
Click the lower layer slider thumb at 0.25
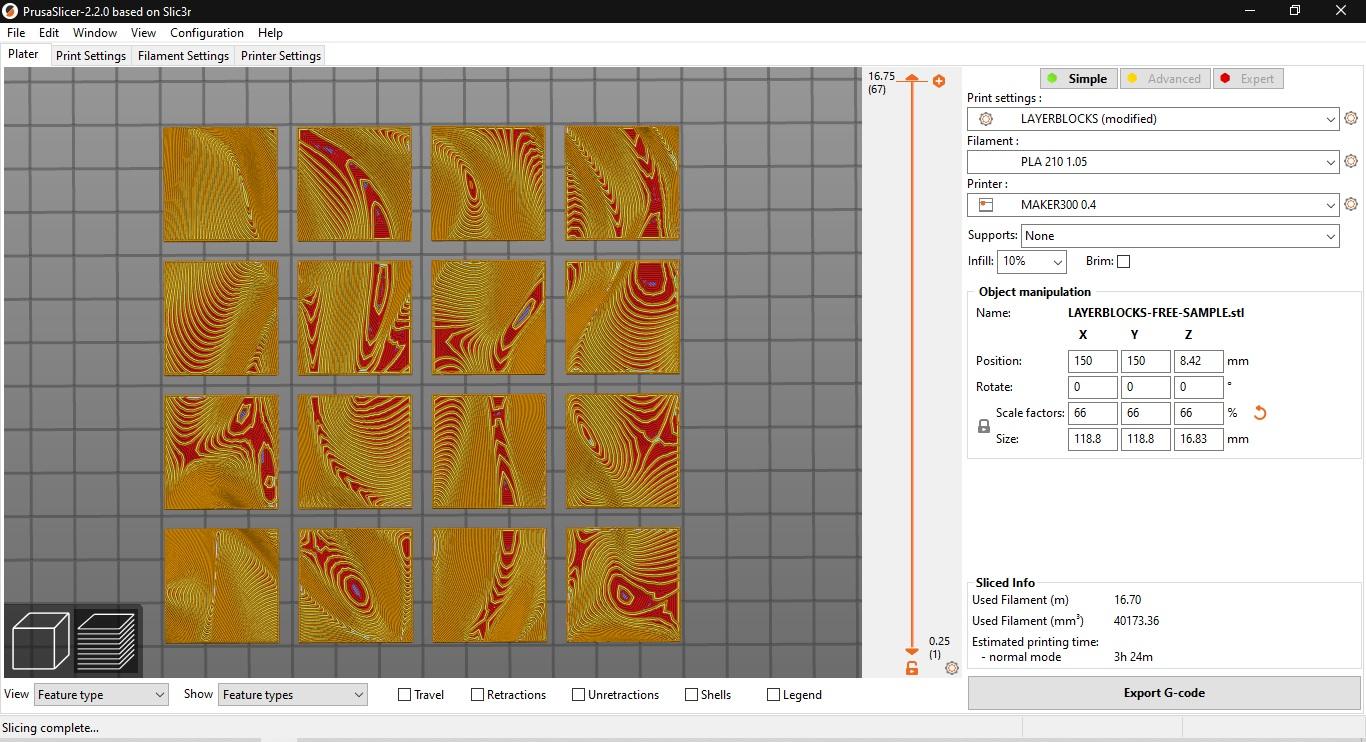tap(912, 651)
